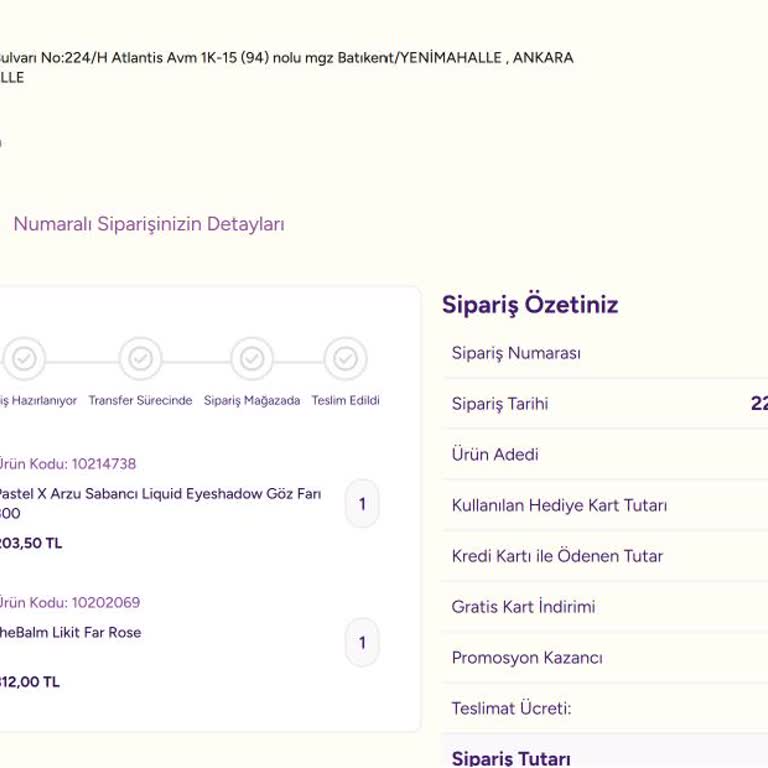Viewport: 768px width, 768px height.
Task: Click 'Kredi Kartı ile Ödenen Tutar' label
Action: click(557, 556)
